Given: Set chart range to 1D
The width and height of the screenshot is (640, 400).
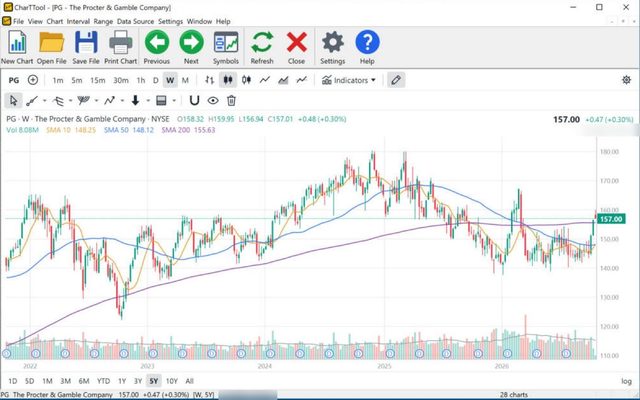Looking at the screenshot, I should pyautogui.click(x=13, y=381).
